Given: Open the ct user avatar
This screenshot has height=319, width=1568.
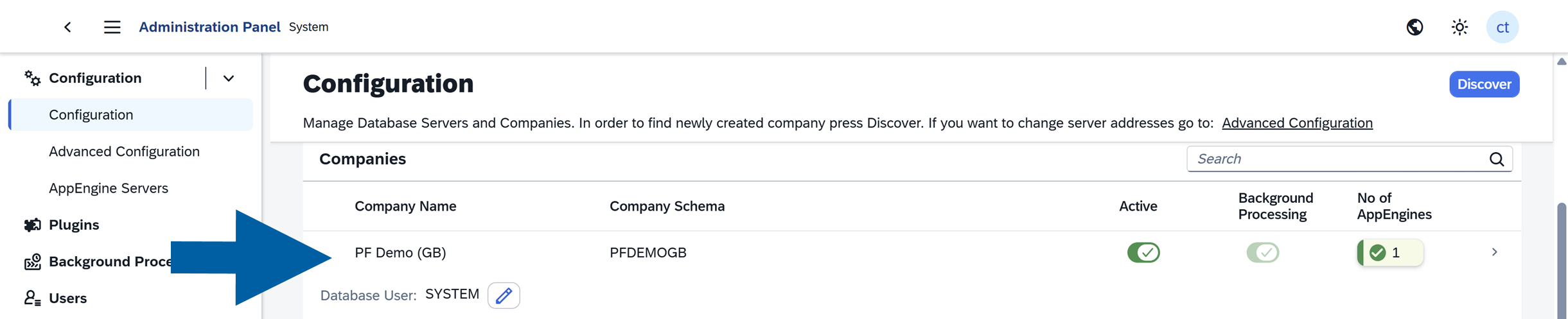Looking at the screenshot, I should tap(1502, 27).
